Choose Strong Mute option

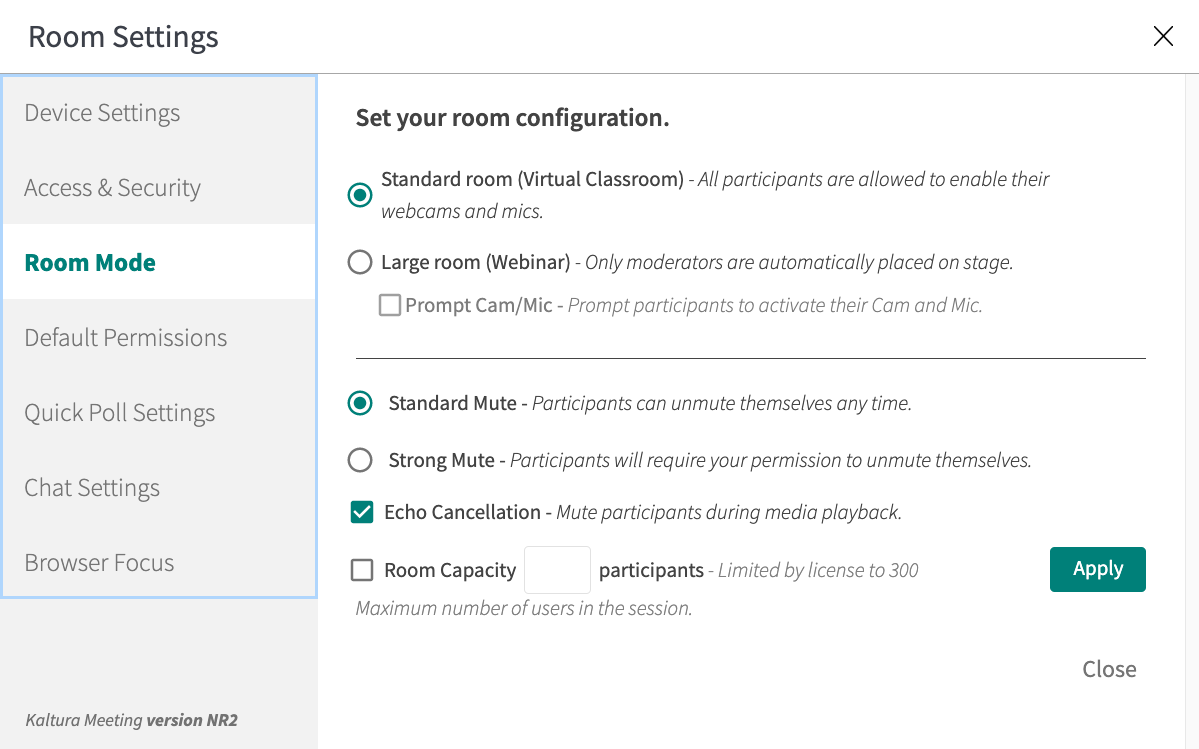360,461
